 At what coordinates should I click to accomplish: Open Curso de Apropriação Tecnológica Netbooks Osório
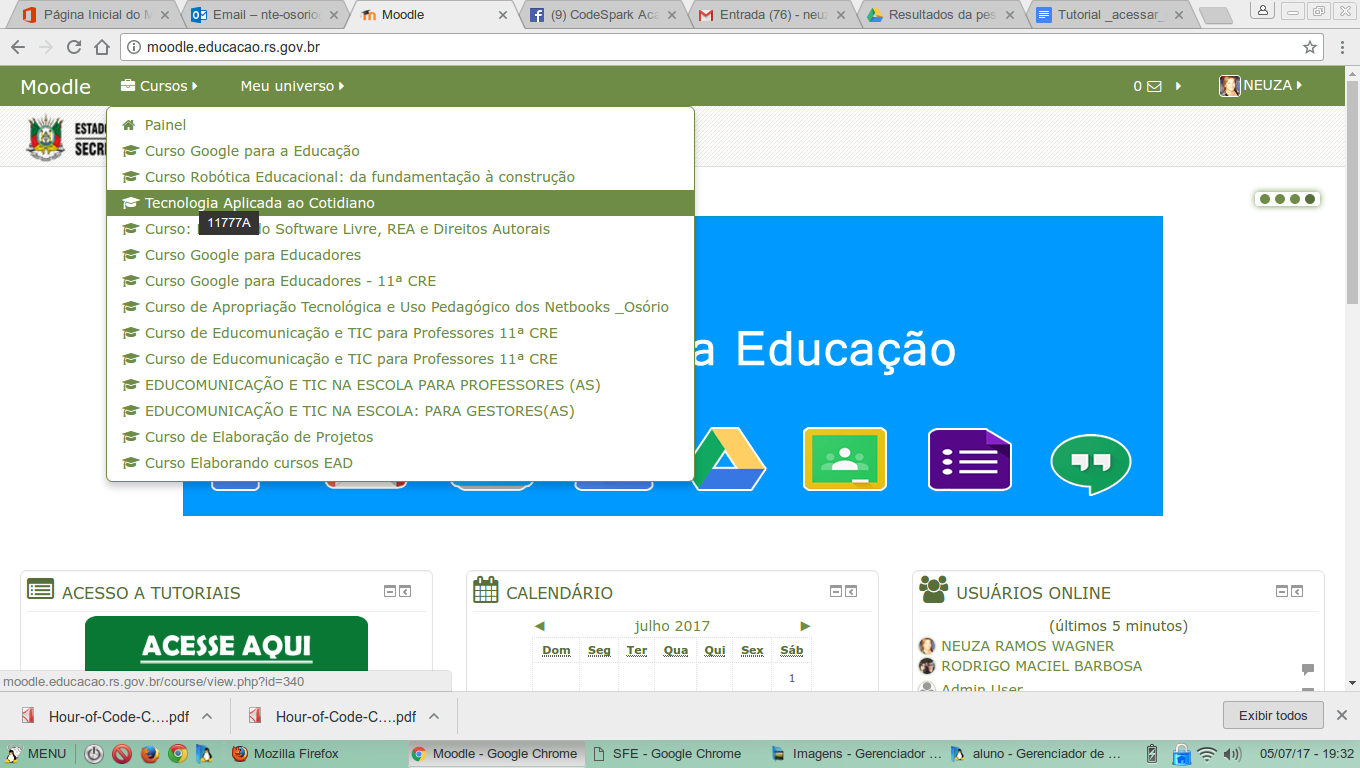(x=400, y=307)
